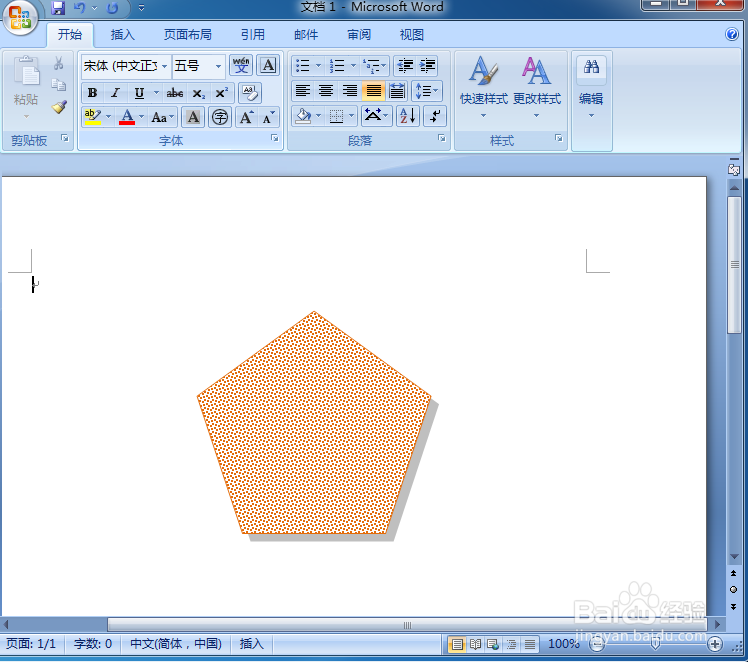Redo the last action

tap(112, 8)
